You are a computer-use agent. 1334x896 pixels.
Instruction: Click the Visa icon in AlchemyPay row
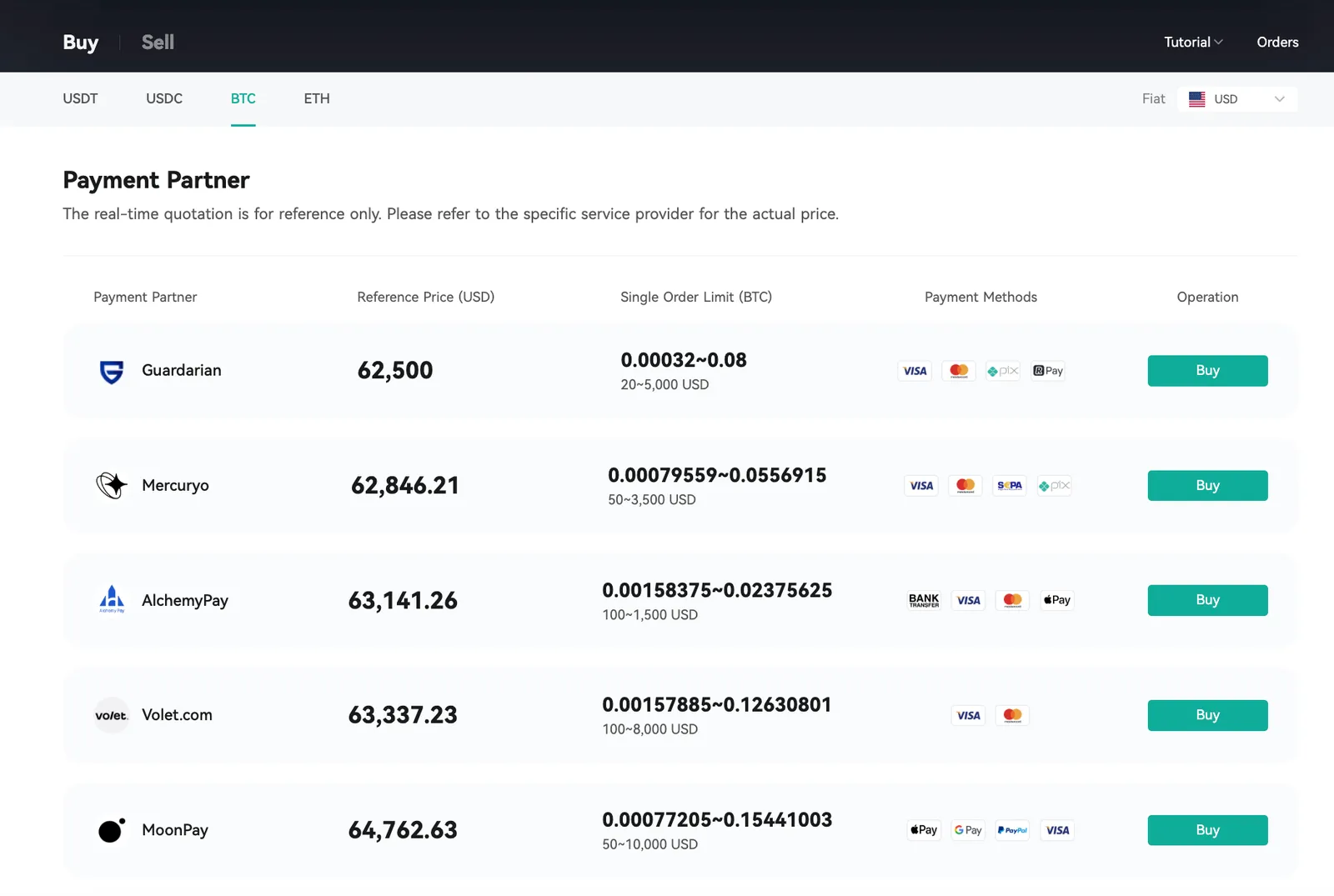(x=968, y=600)
